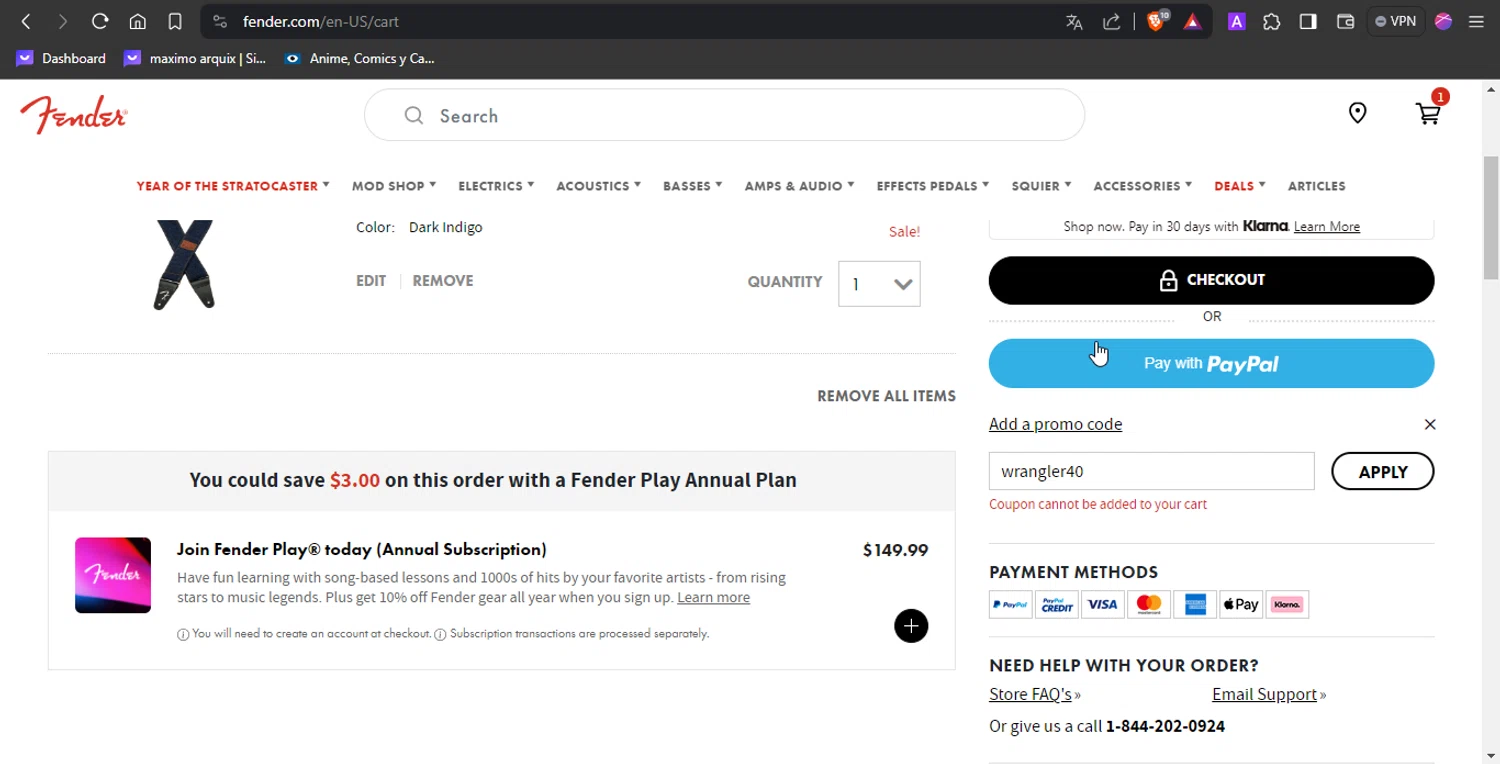Image resolution: width=1500 pixels, height=764 pixels.
Task: Toggle the browser sidebar panel icon
Action: [1308, 21]
